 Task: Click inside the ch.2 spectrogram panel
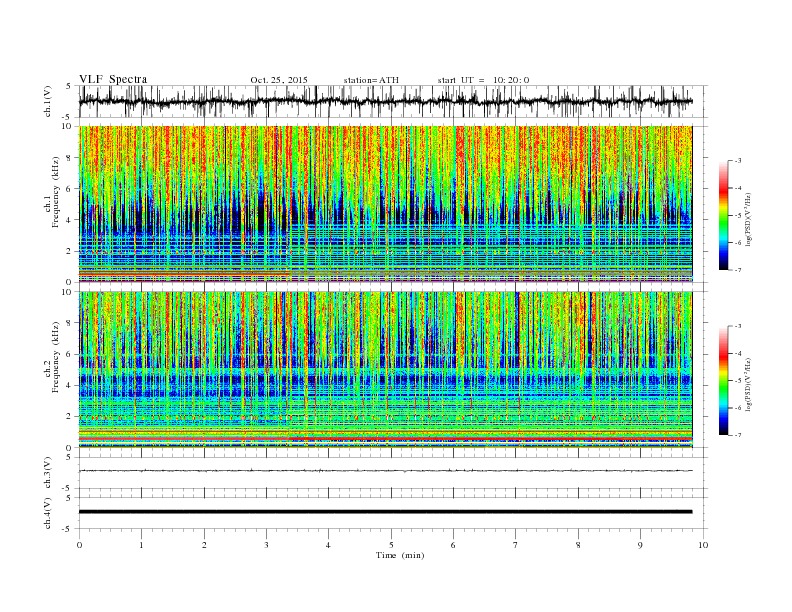[385, 369]
